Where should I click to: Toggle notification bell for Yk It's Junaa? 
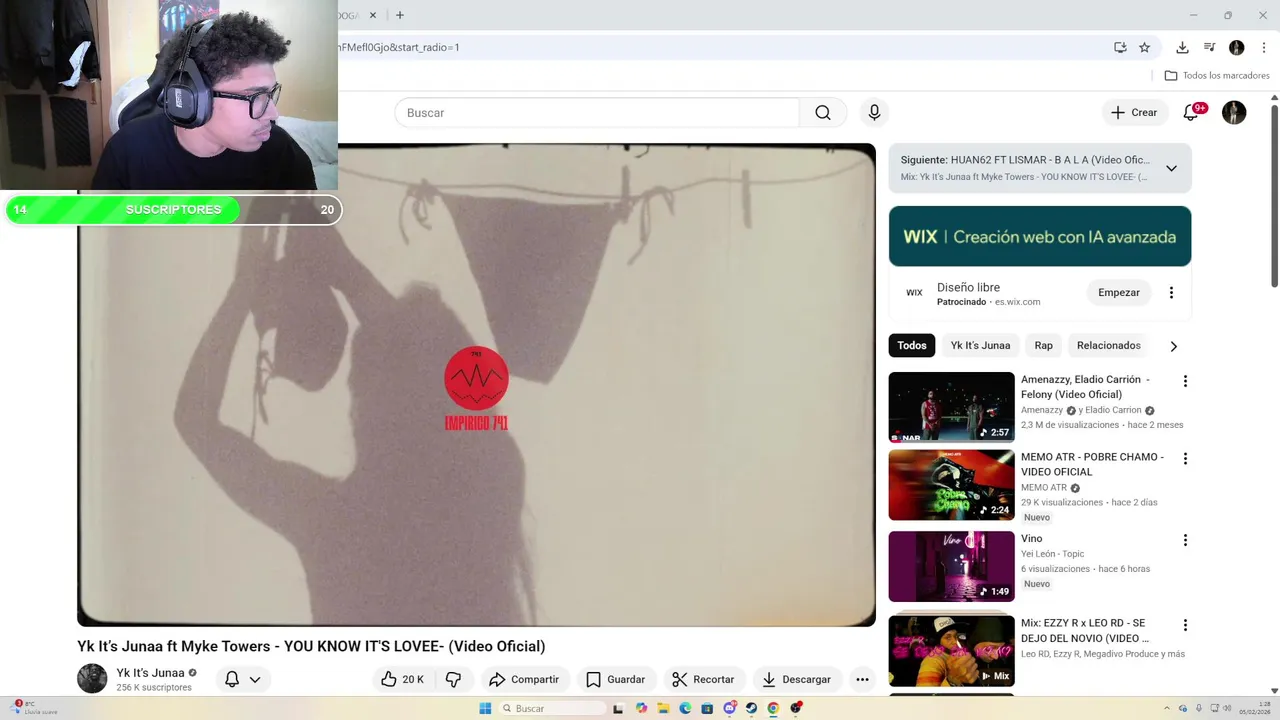click(x=232, y=679)
